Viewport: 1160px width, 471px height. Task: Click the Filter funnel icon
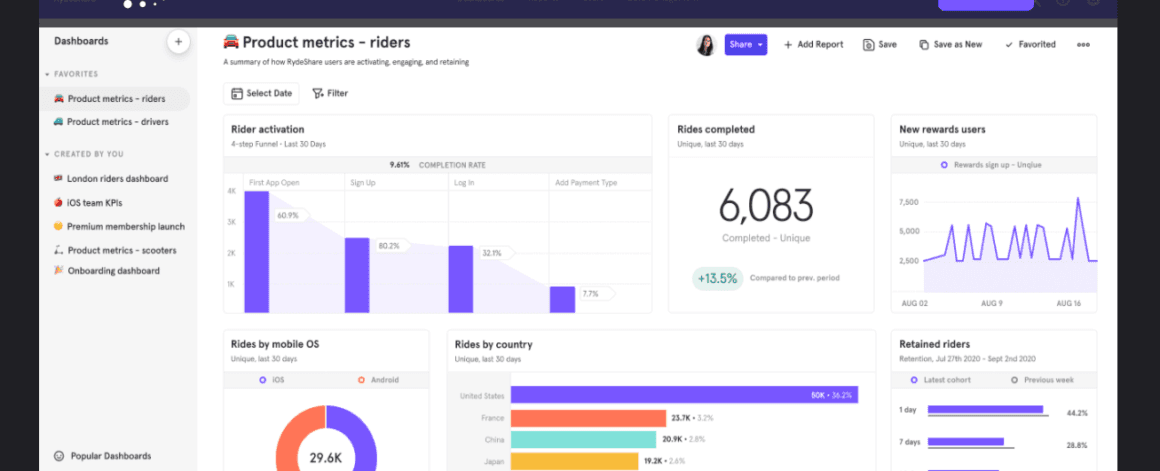(318, 93)
